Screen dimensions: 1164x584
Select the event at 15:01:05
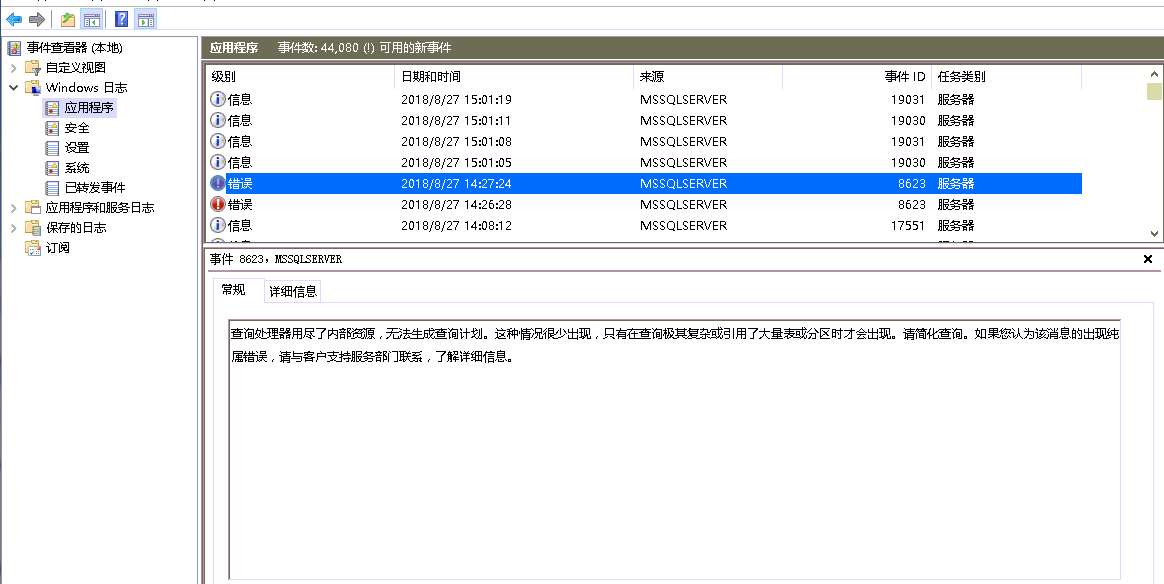[x=643, y=163]
